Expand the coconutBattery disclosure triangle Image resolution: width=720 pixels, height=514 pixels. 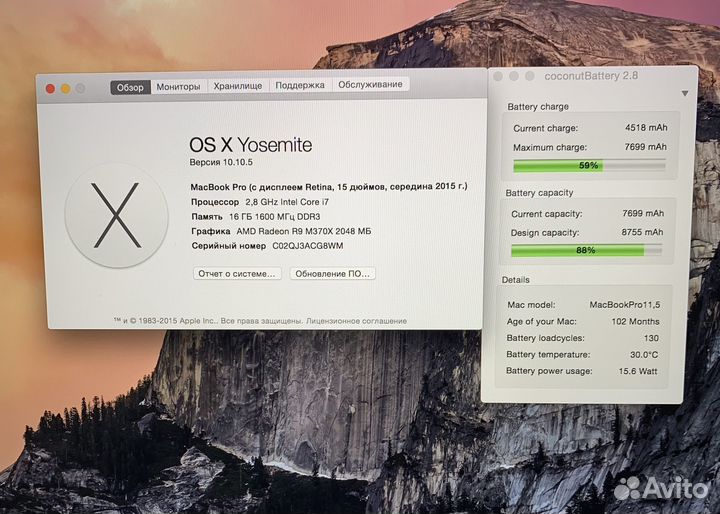click(685, 93)
